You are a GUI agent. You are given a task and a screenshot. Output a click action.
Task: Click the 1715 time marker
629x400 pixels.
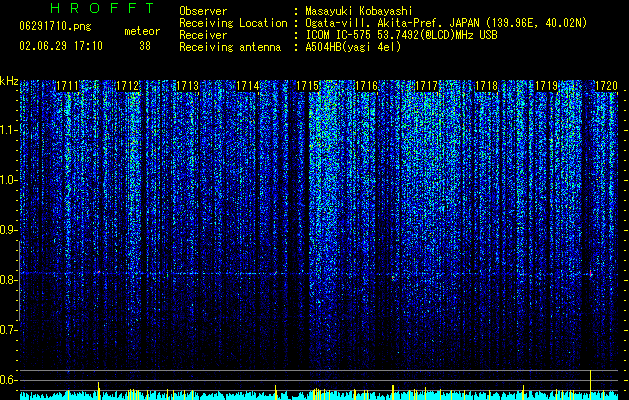307,86
